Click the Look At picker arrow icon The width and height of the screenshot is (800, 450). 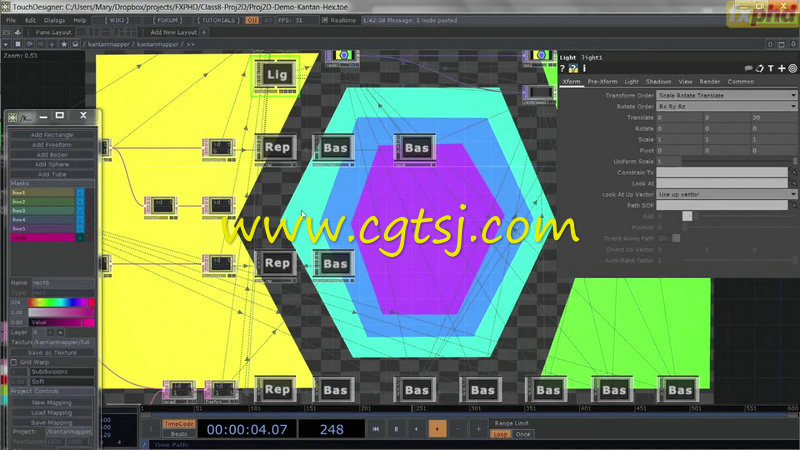click(x=794, y=183)
